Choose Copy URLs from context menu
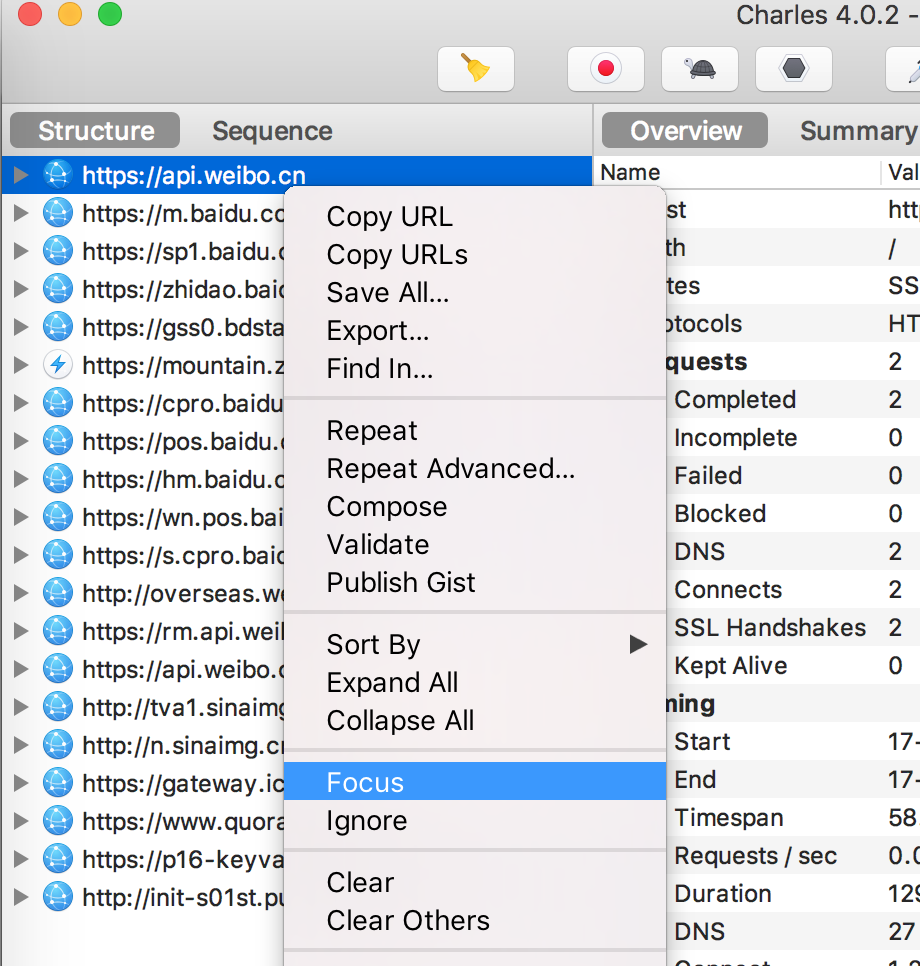Viewport: 920px width, 966px height. (474, 254)
